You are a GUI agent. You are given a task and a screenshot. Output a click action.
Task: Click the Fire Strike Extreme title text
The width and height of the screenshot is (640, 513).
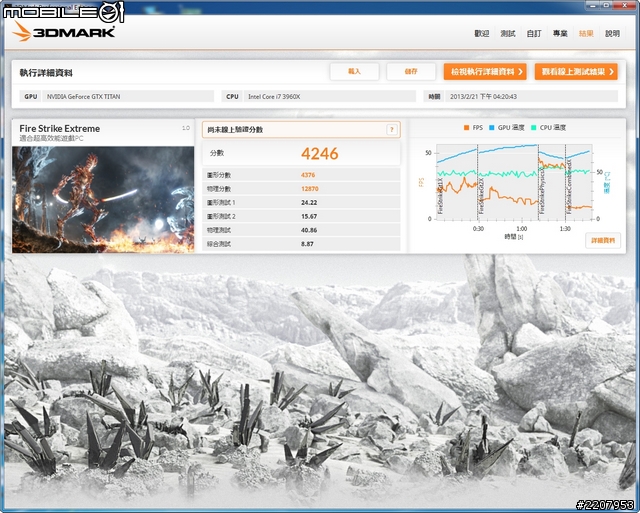click(60, 129)
